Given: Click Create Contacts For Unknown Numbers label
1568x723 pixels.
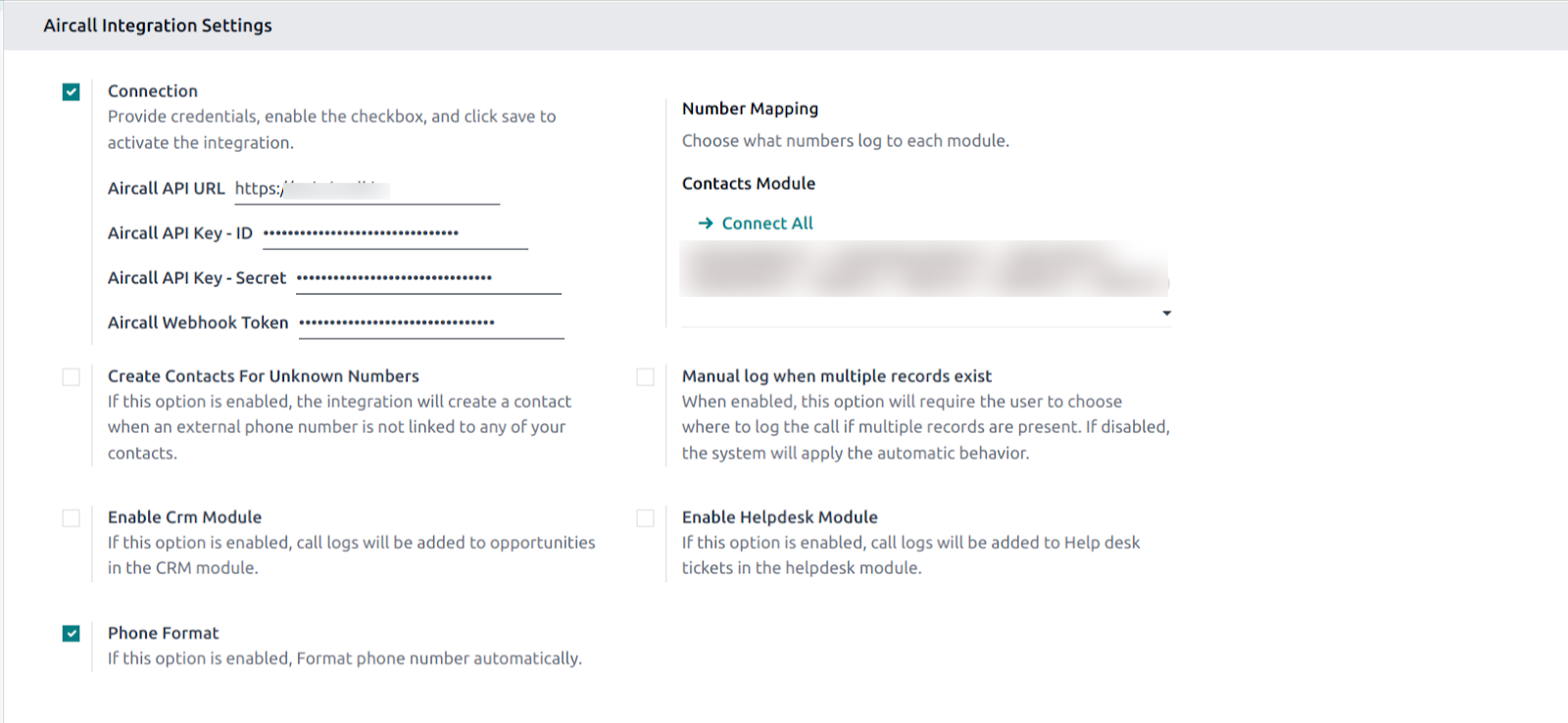Looking at the screenshot, I should 264,376.
